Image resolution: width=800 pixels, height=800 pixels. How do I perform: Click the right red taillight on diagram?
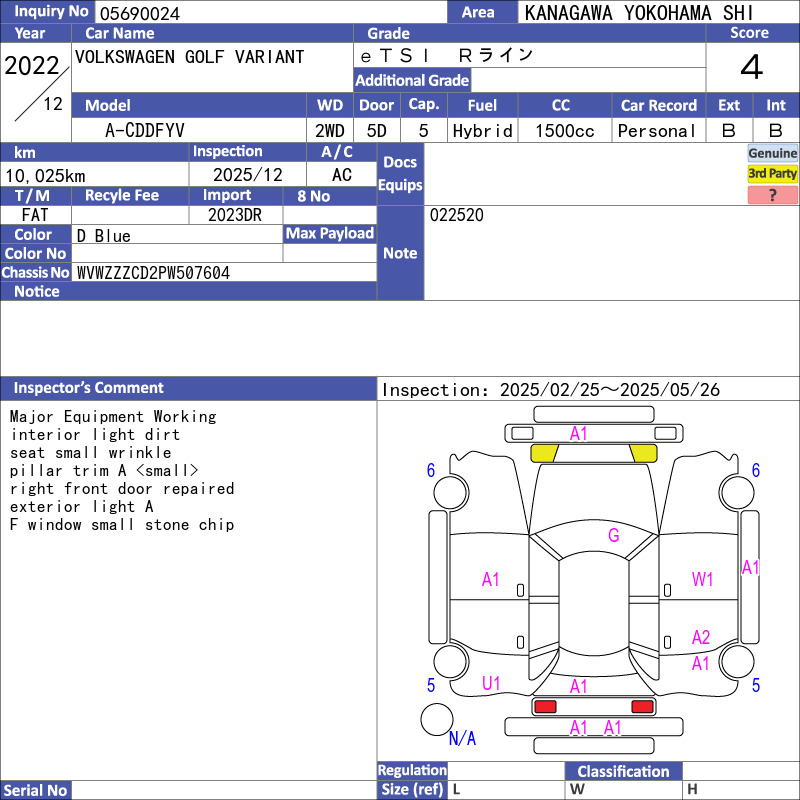pos(642,707)
